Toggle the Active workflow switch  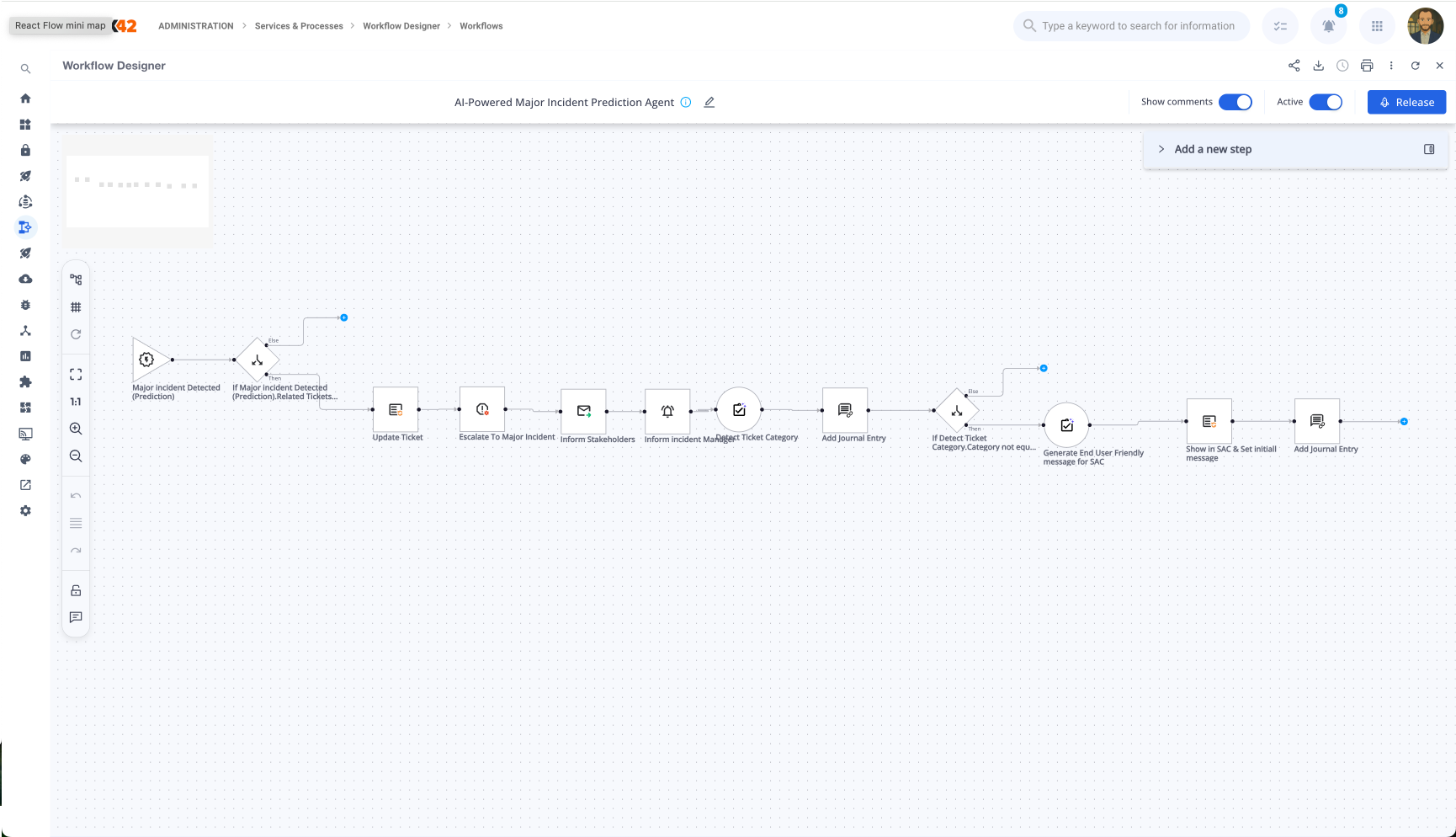pyautogui.click(x=1326, y=102)
